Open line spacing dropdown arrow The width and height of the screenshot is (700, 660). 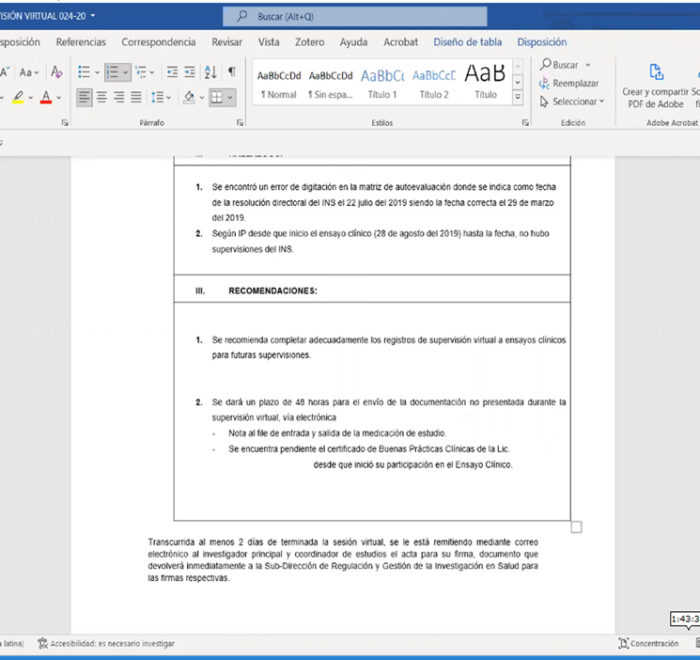(x=168, y=97)
